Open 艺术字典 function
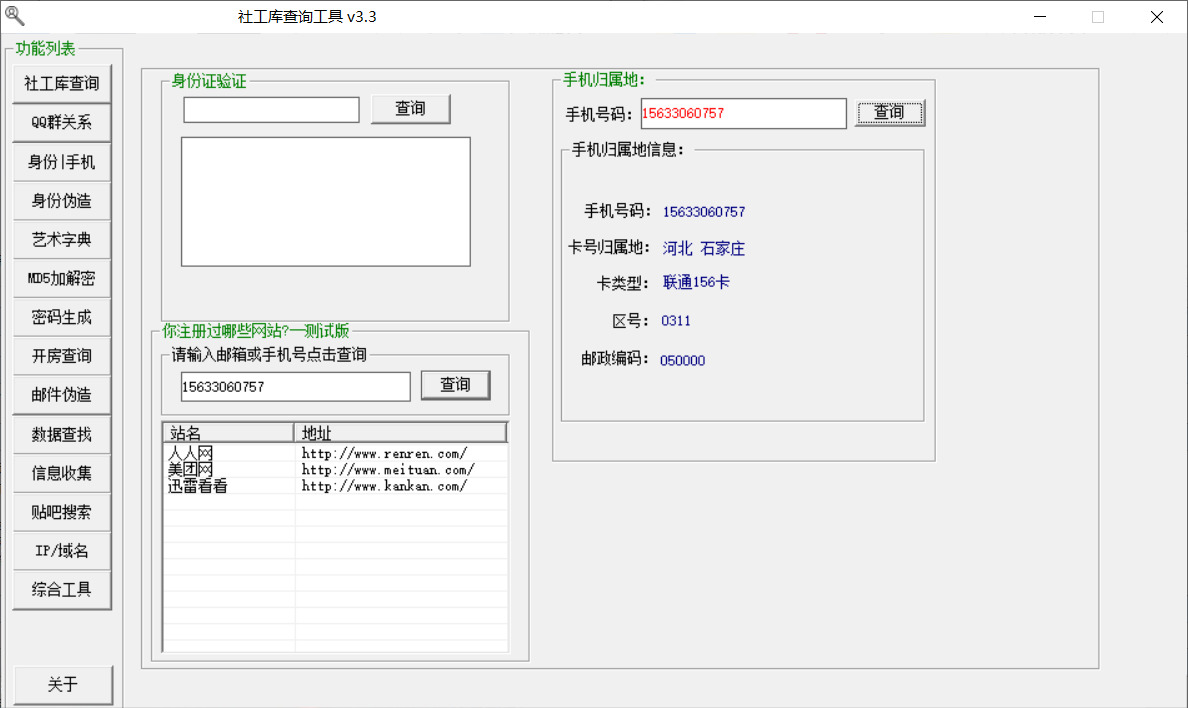This screenshot has width=1188, height=708. (x=61, y=240)
